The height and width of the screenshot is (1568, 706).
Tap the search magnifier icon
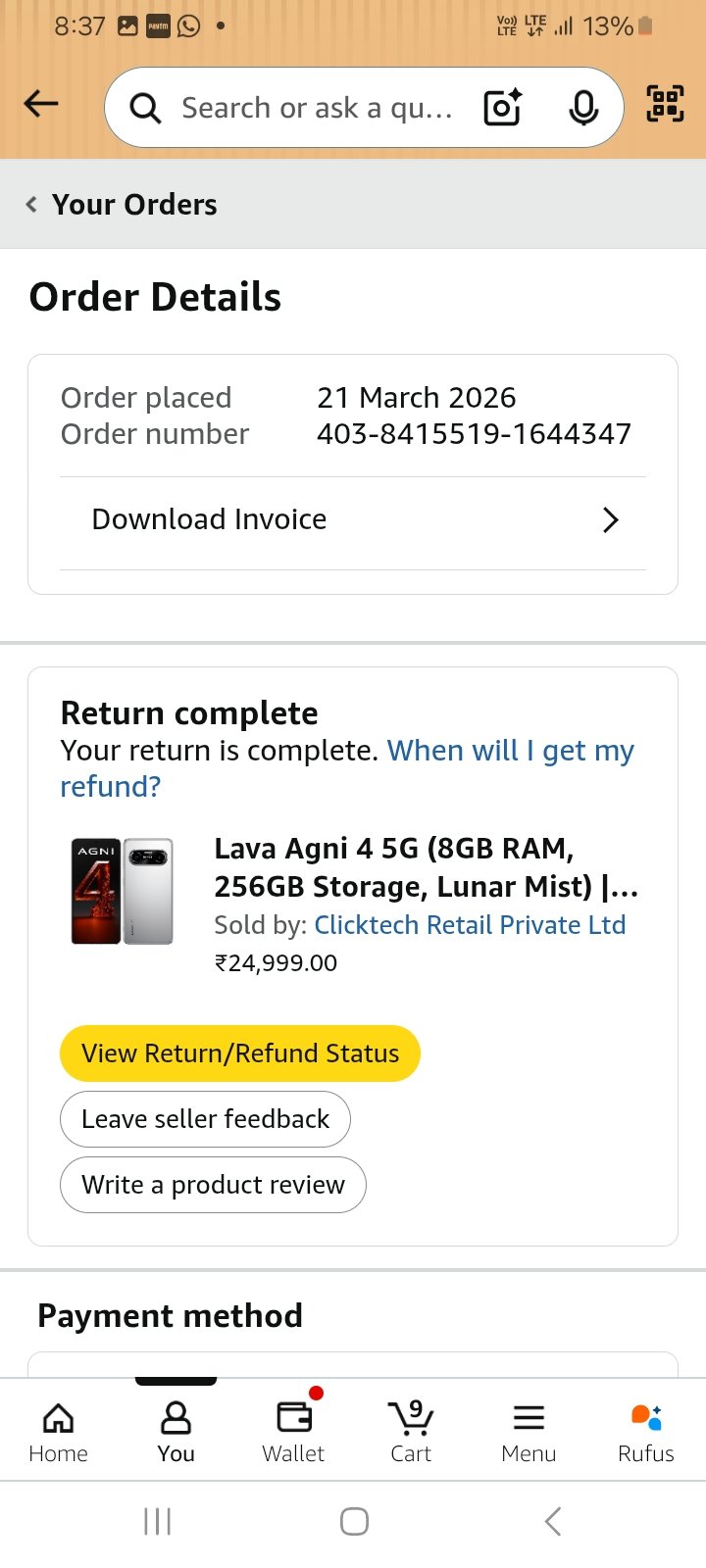click(145, 108)
